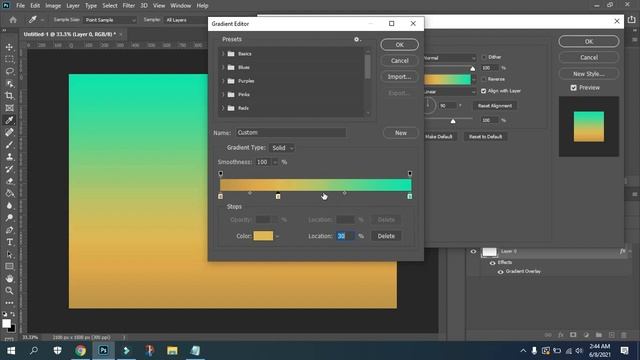The height and width of the screenshot is (360, 640).
Task: Open Edit Toolbar three-dots menu
Action: point(9,303)
